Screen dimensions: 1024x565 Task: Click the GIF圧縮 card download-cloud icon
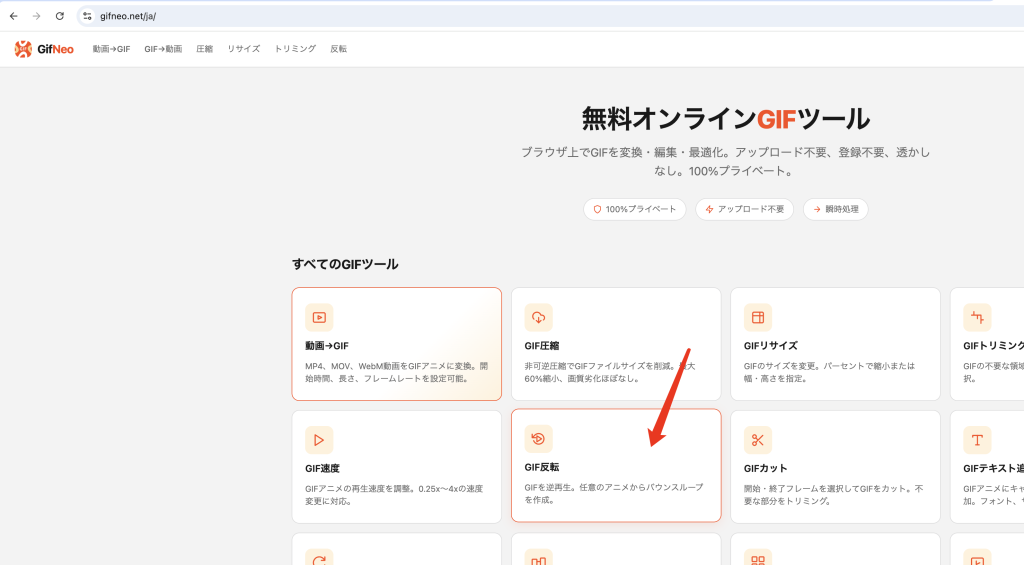point(539,317)
